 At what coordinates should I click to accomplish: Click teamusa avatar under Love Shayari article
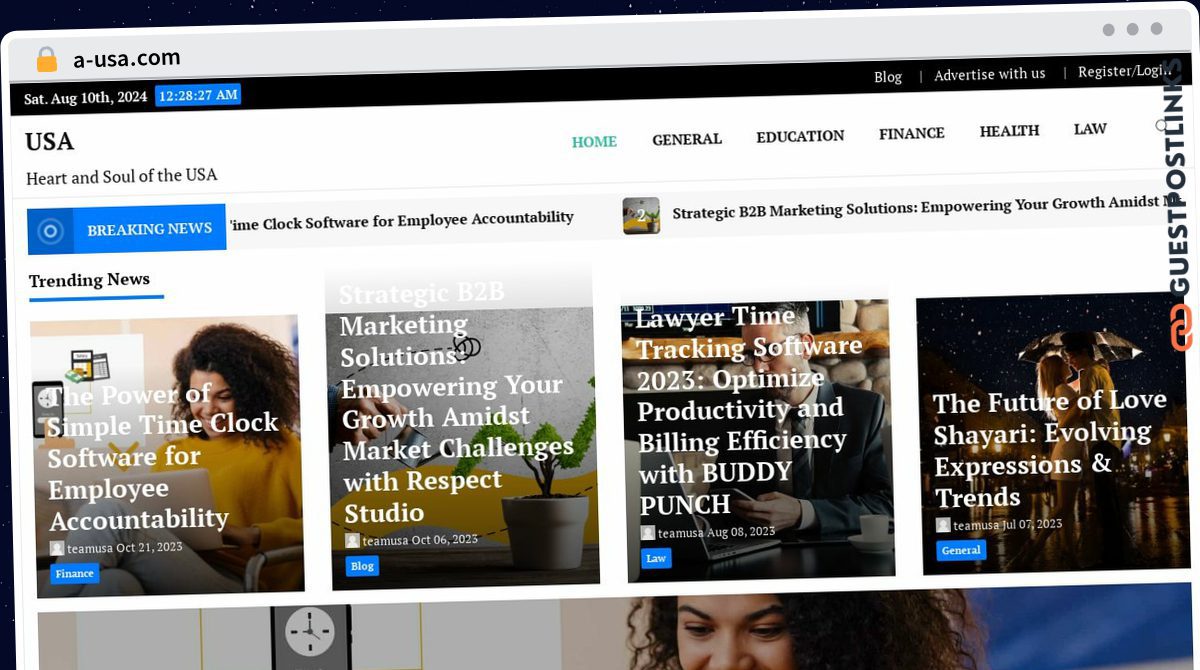pyautogui.click(x=943, y=525)
